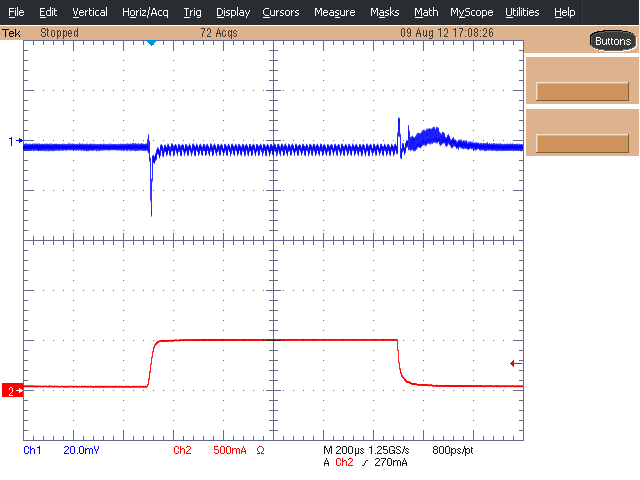Click the upper blank side-panel button
Viewport: 640px width, 480px height.
click(x=582, y=91)
